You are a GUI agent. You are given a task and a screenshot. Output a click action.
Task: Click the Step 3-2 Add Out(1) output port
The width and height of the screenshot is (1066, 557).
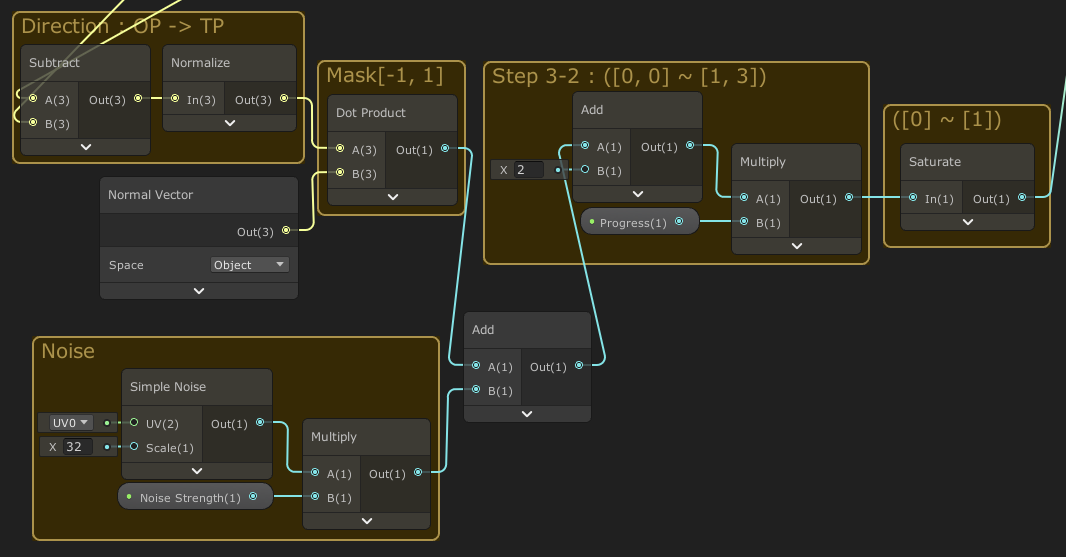click(x=690, y=146)
